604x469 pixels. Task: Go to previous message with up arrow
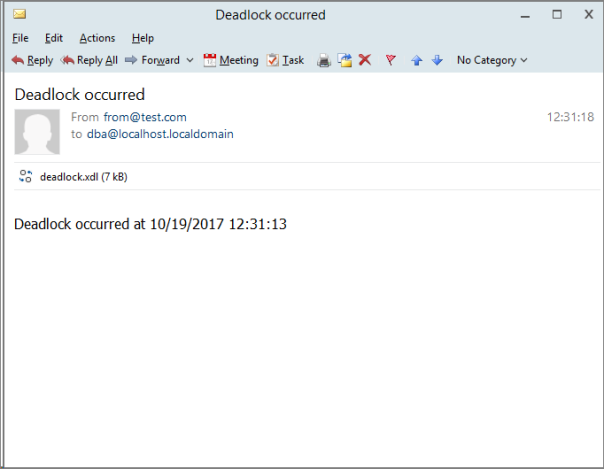pos(417,60)
